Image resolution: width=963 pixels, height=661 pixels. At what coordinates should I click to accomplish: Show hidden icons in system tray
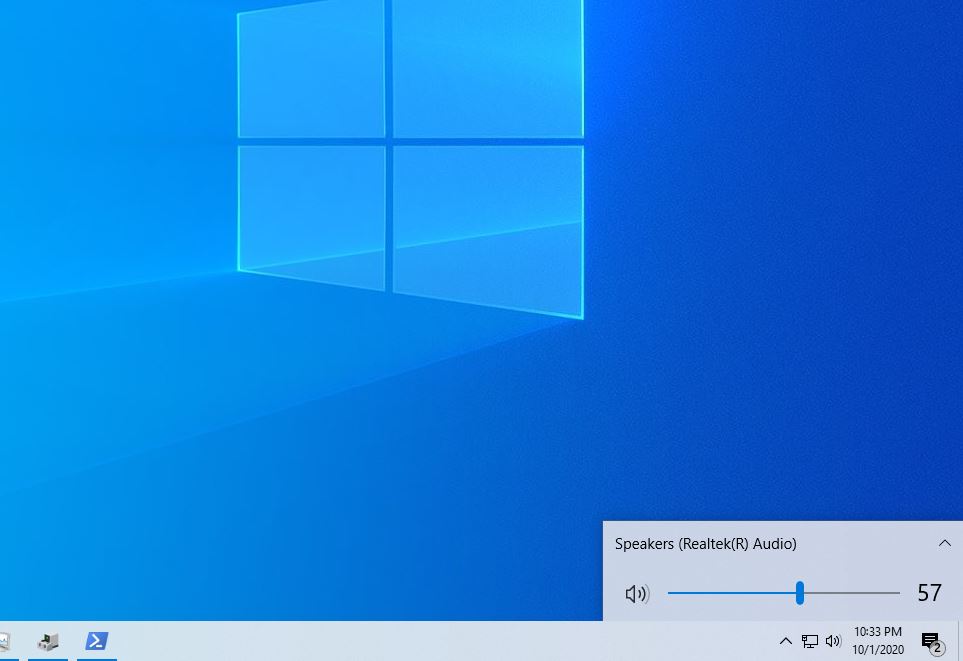(x=786, y=641)
